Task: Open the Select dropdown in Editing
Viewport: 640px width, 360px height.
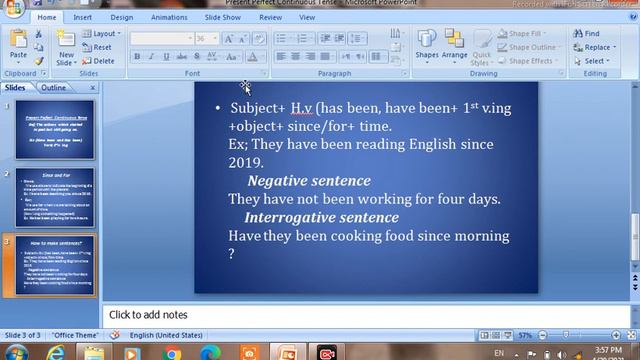Action: (591, 61)
